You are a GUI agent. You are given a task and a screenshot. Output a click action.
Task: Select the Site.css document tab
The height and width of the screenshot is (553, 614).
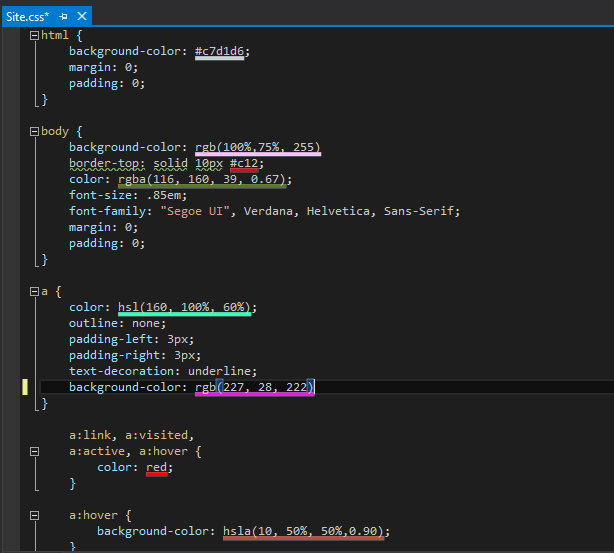(x=28, y=17)
